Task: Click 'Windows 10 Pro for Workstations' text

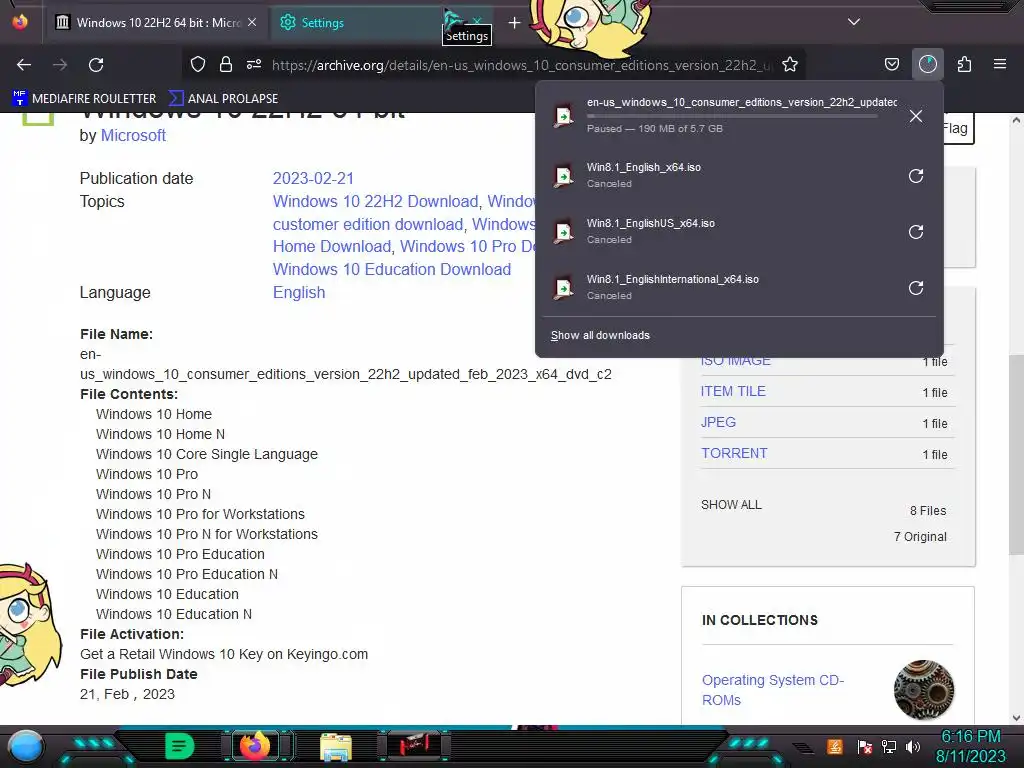Action: click(x=200, y=514)
